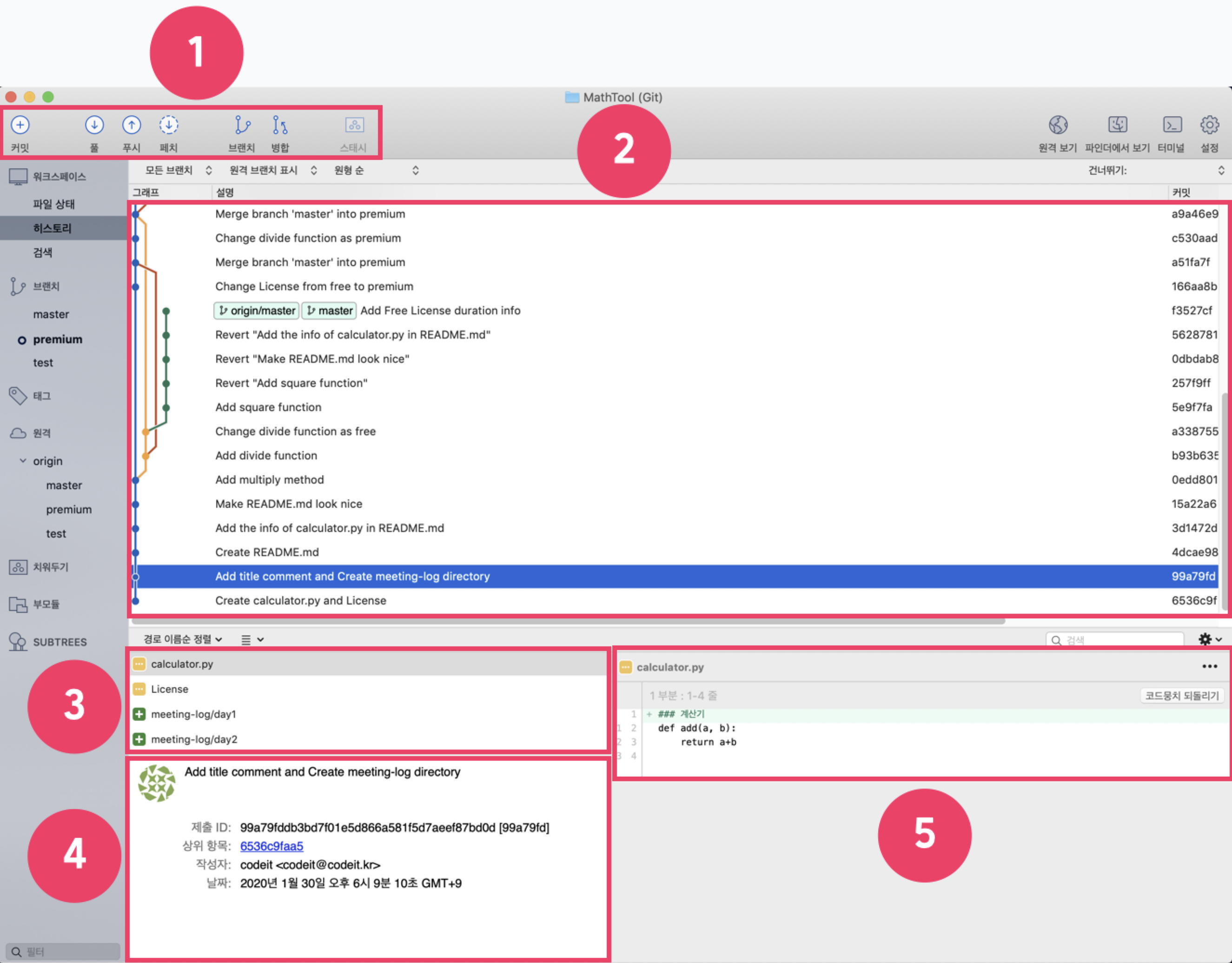The height and width of the screenshot is (963, 1232).
Task: Click the Commit (커밋) toolbar icon
Action: pos(20,125)
